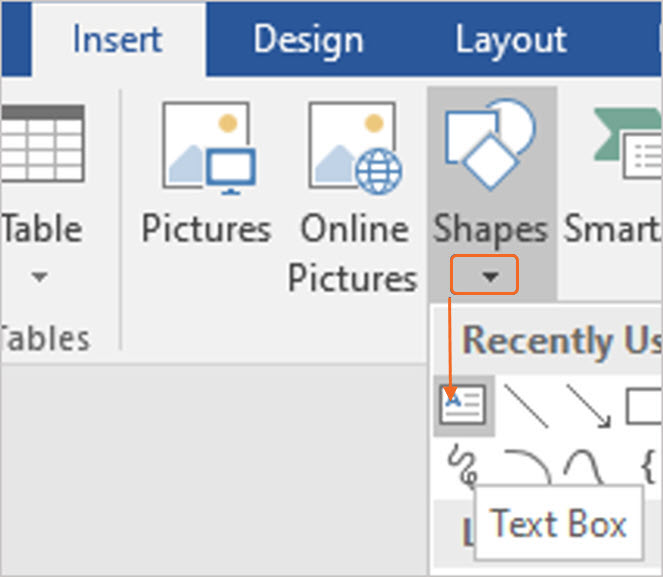This screenshot has width=663, height=577.
Task: Select the Arc shape
Action: 528,467
